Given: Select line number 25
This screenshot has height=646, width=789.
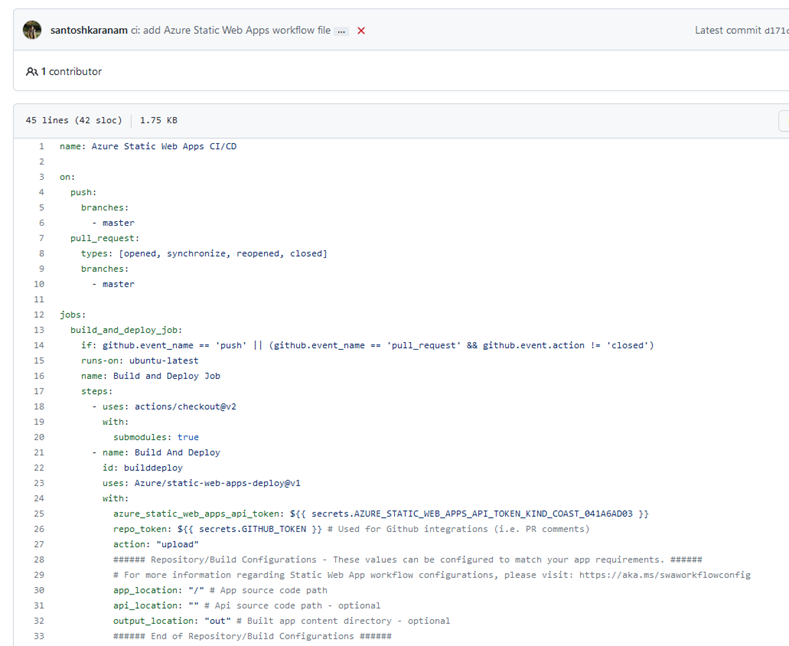Looking at the screenshot, I should coord(39,514).
